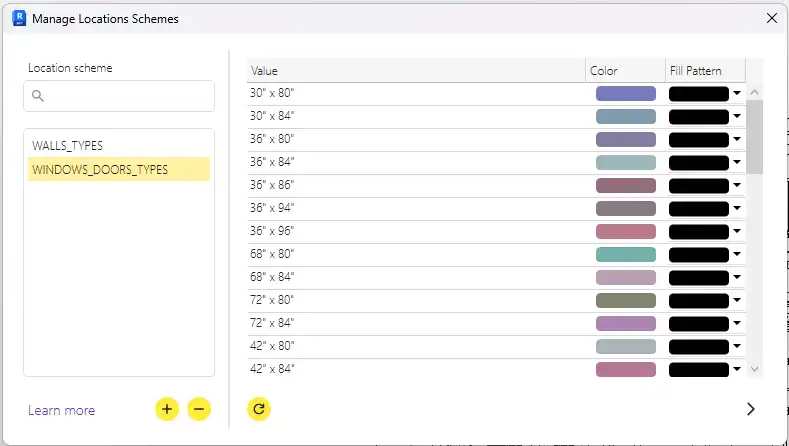
Task: Click the olive color swatch for 72" x 80"
Action: (x=625, y=300)
